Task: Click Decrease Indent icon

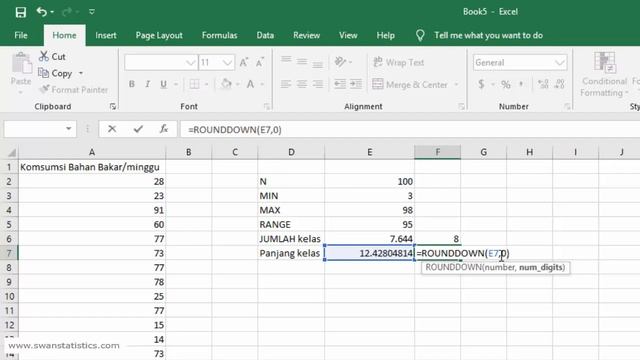Action: [340, 84]
